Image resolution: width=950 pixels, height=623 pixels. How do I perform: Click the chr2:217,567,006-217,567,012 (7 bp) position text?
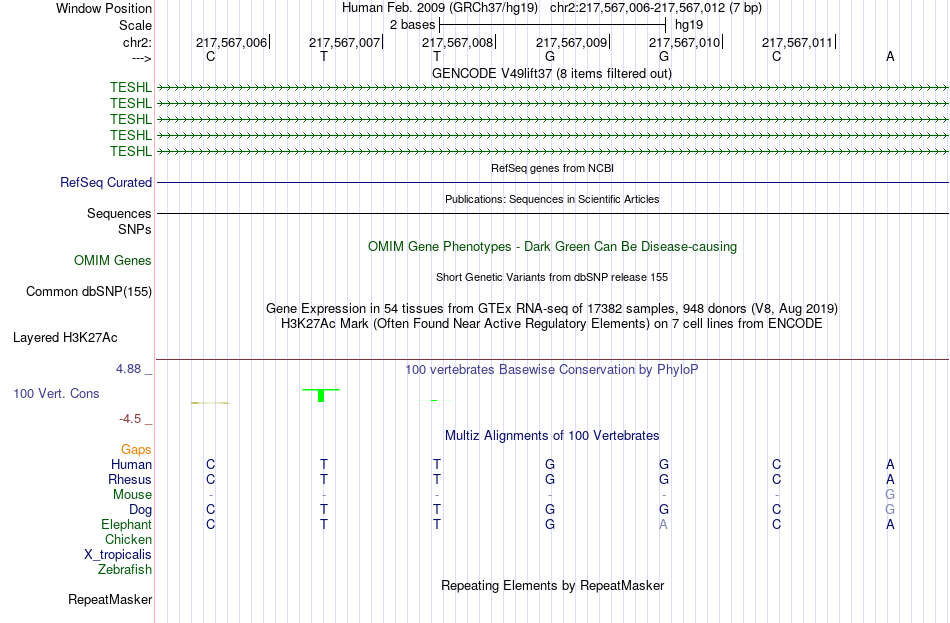click(656, 8)
